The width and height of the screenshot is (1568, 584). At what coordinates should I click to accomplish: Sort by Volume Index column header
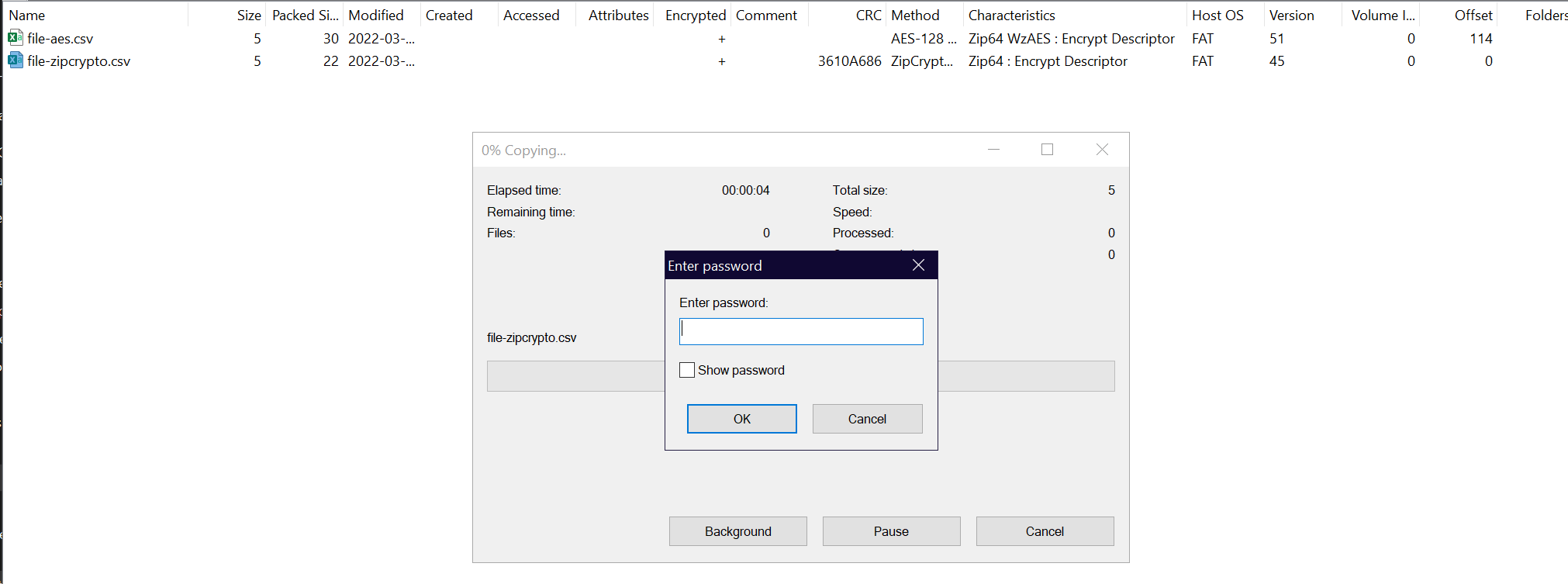click(x=1383, y=16)
